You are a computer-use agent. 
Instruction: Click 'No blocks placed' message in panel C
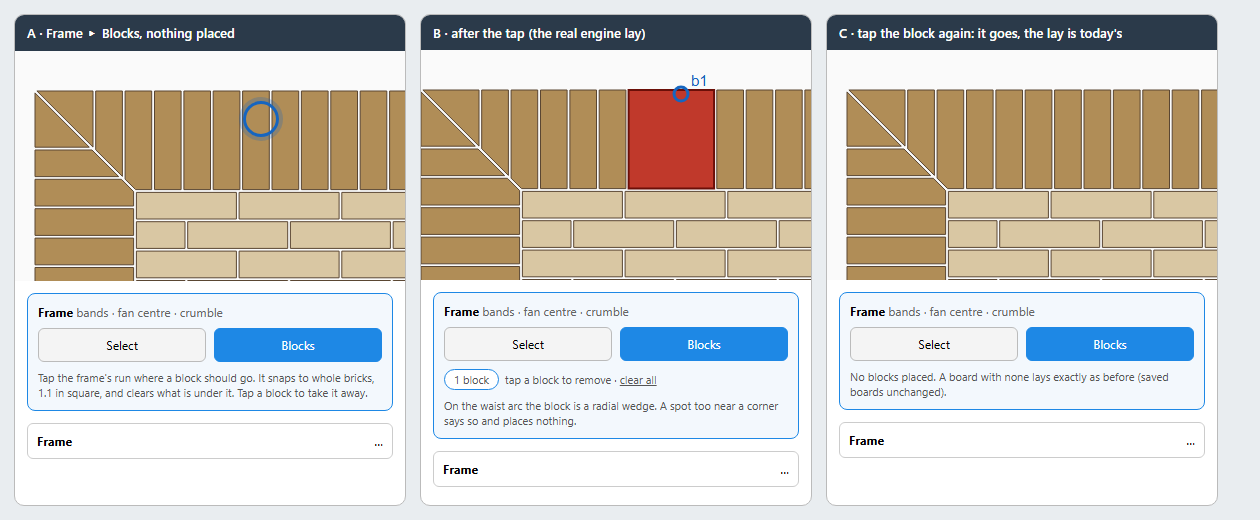coord(1009,384)
